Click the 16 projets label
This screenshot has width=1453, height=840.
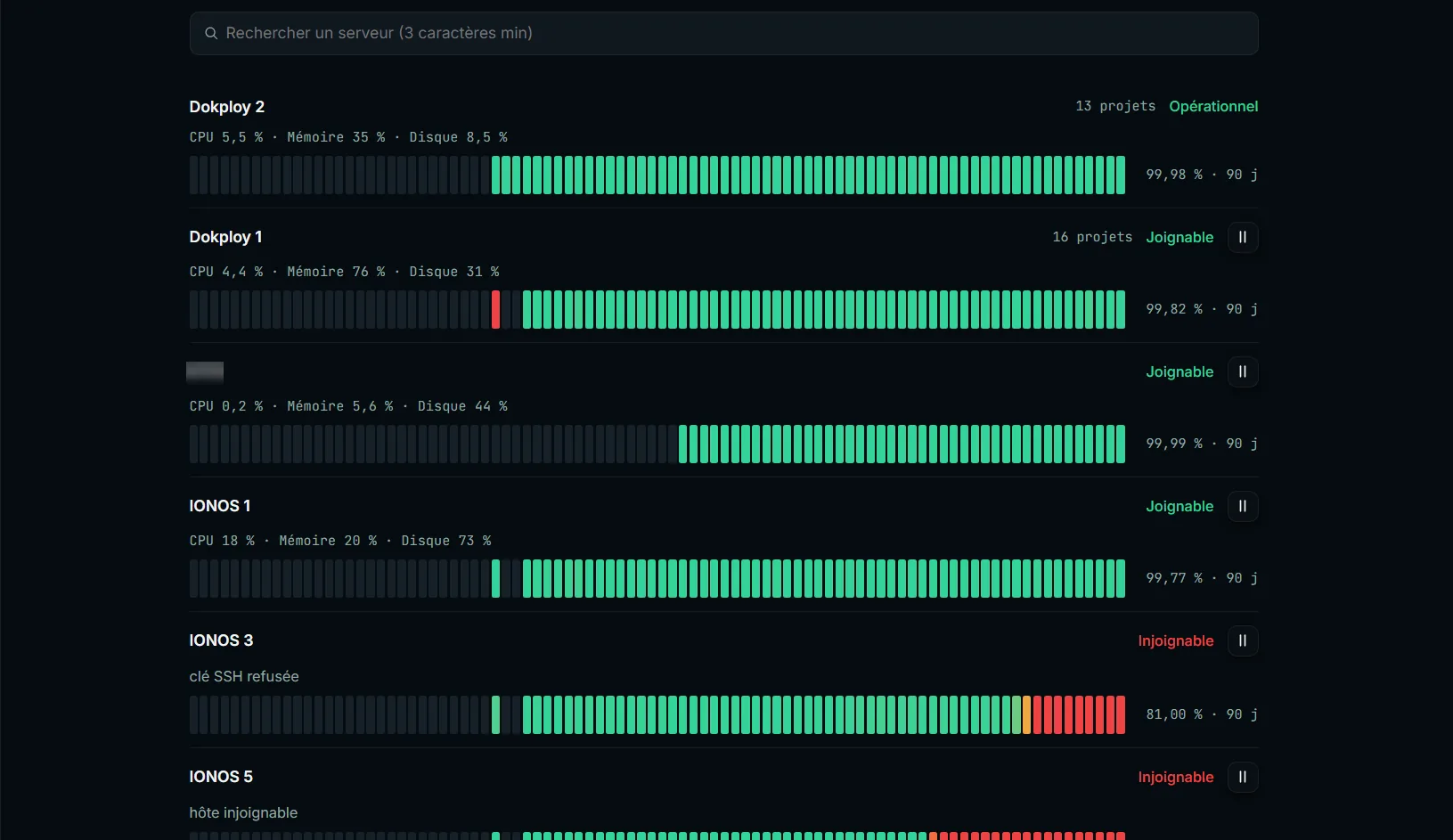(1092, 237)
